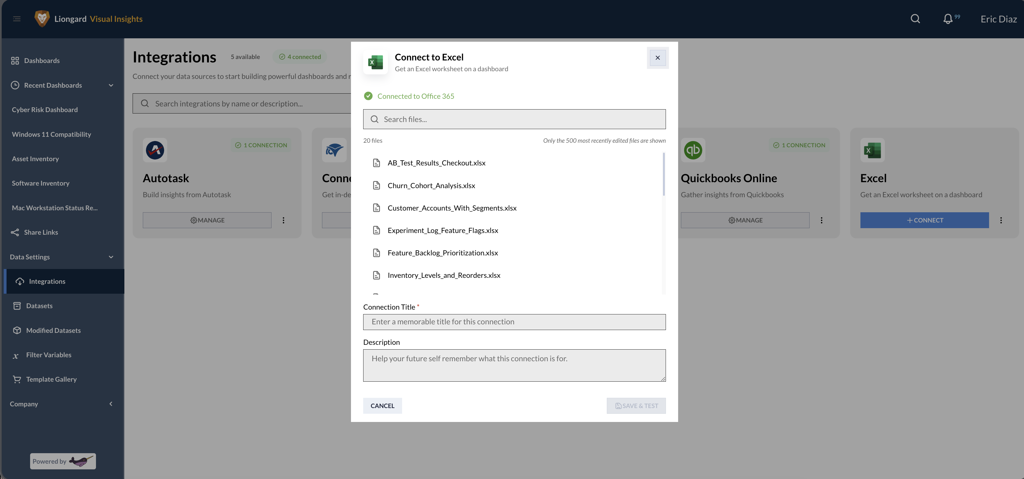Click the Connection Title field
Viewport: 1024px width, 479px height.
click(x=515, y=322)
